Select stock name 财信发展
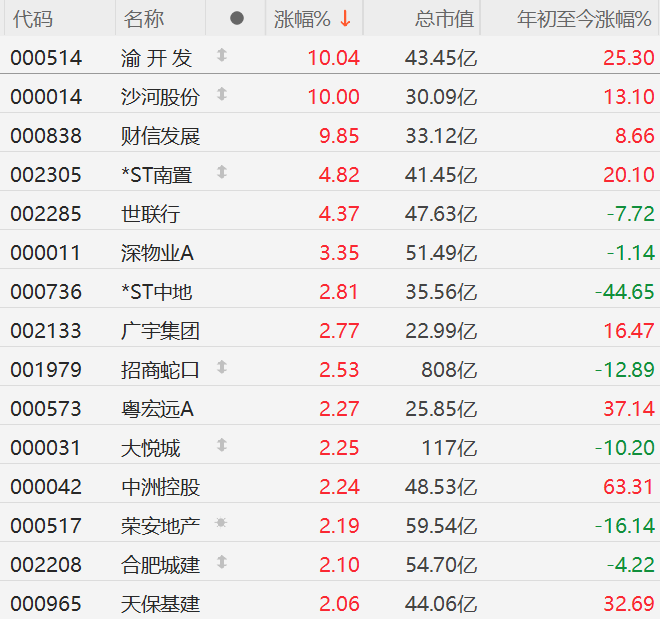The image size is (660, 619). click(160, 136)
